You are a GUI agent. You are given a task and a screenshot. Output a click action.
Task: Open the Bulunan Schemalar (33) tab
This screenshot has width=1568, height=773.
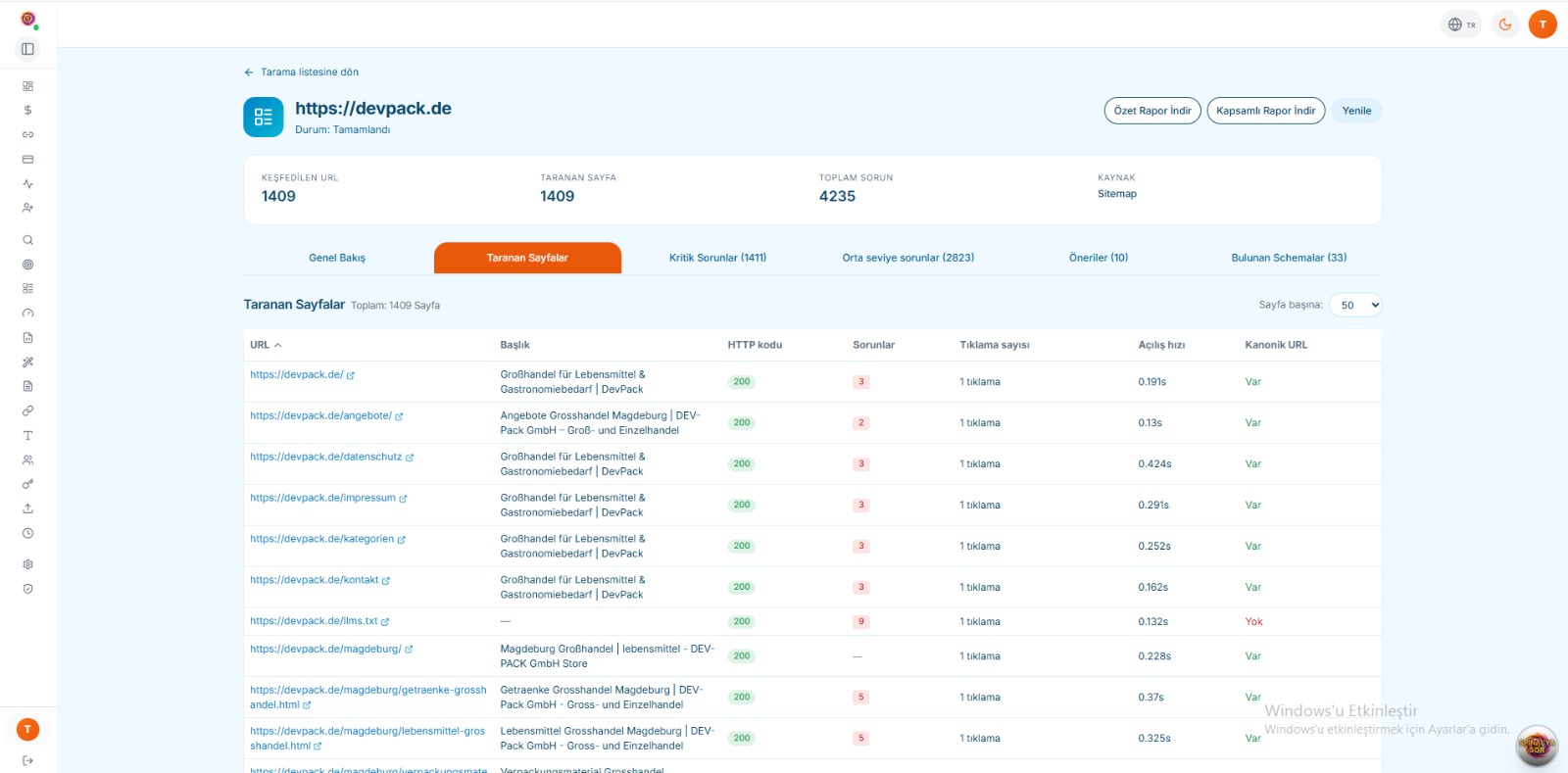1289,258
